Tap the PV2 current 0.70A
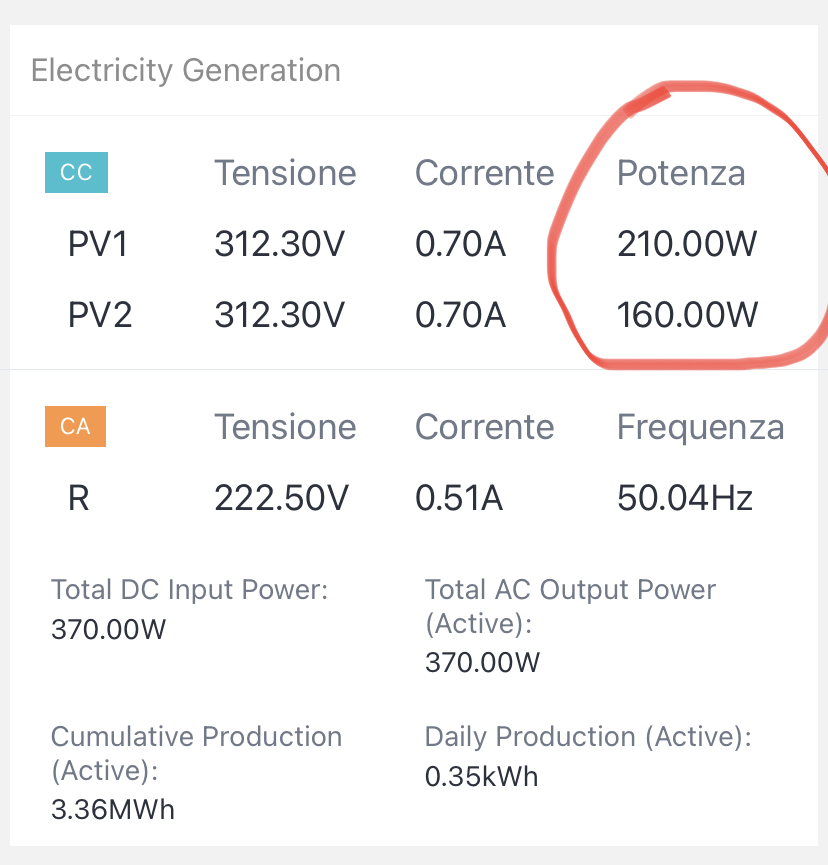Image resolution: width=828 pixels, height=865 pixels. coord(460,314)
